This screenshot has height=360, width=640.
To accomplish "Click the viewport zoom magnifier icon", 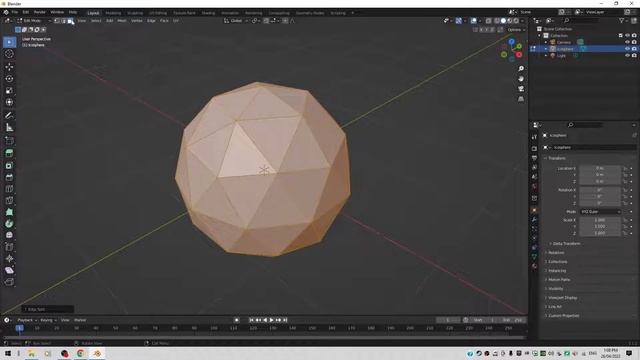I will coord(521,69).
